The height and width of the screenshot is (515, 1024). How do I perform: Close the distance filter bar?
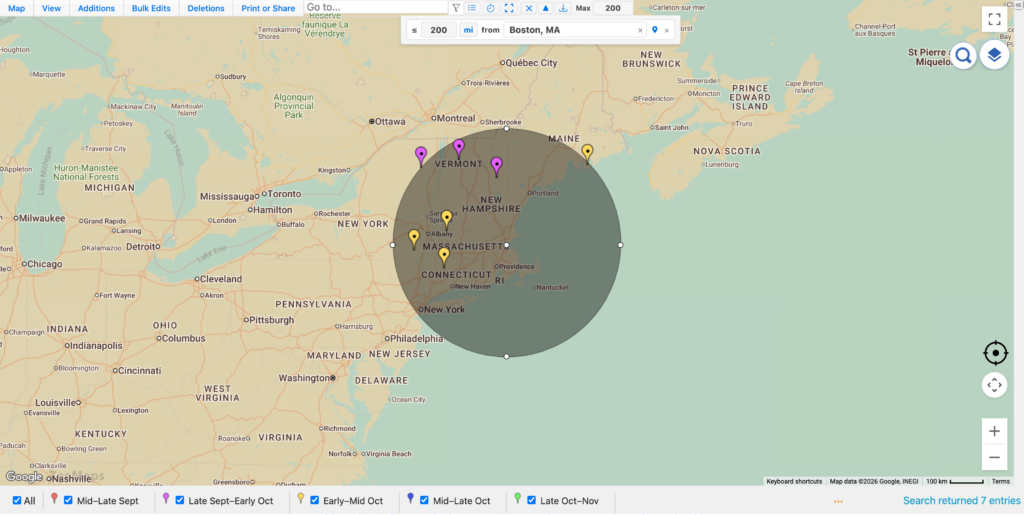pos(667,31)
